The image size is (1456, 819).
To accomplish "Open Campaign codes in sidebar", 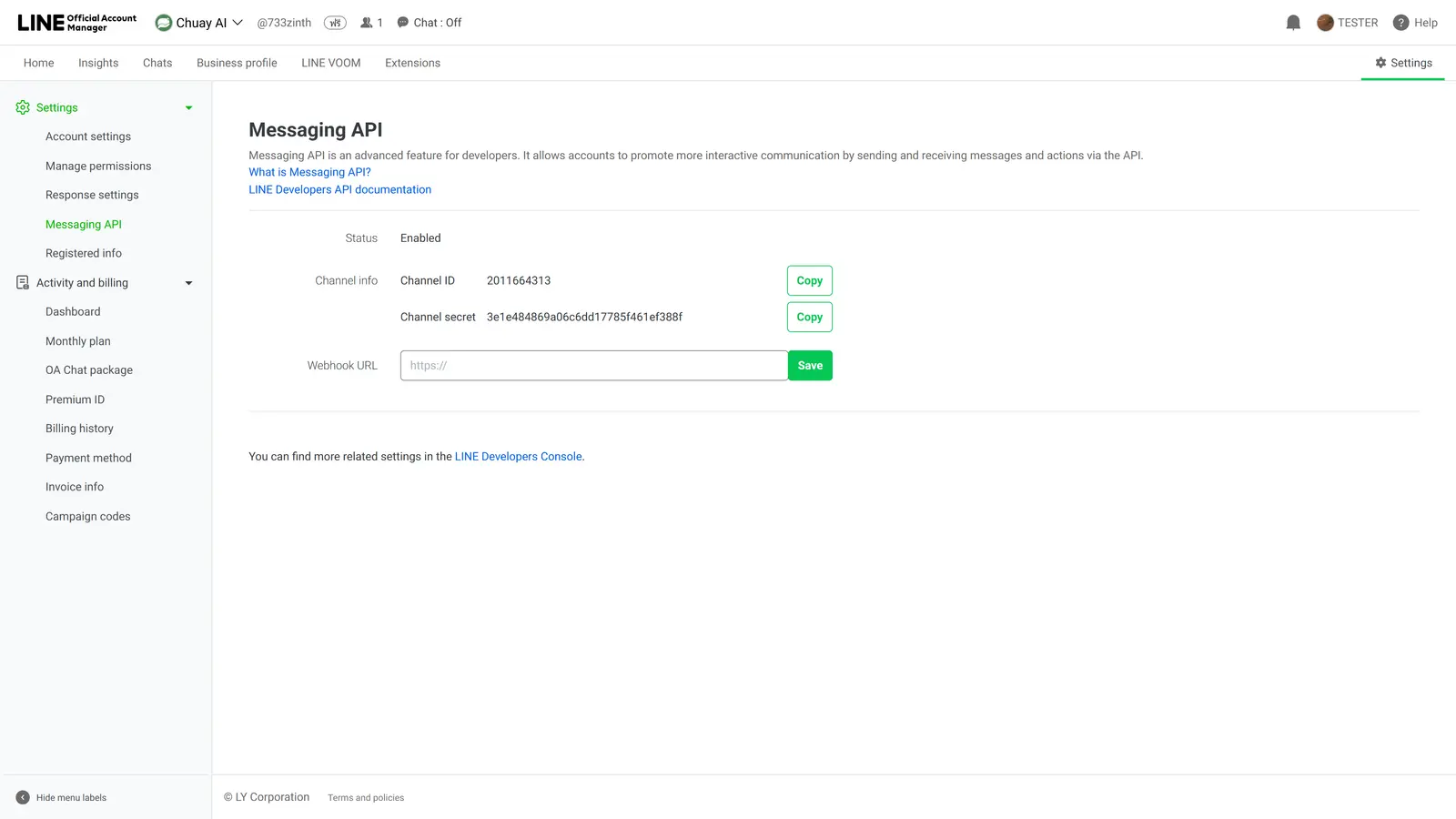I will [88, 516].
